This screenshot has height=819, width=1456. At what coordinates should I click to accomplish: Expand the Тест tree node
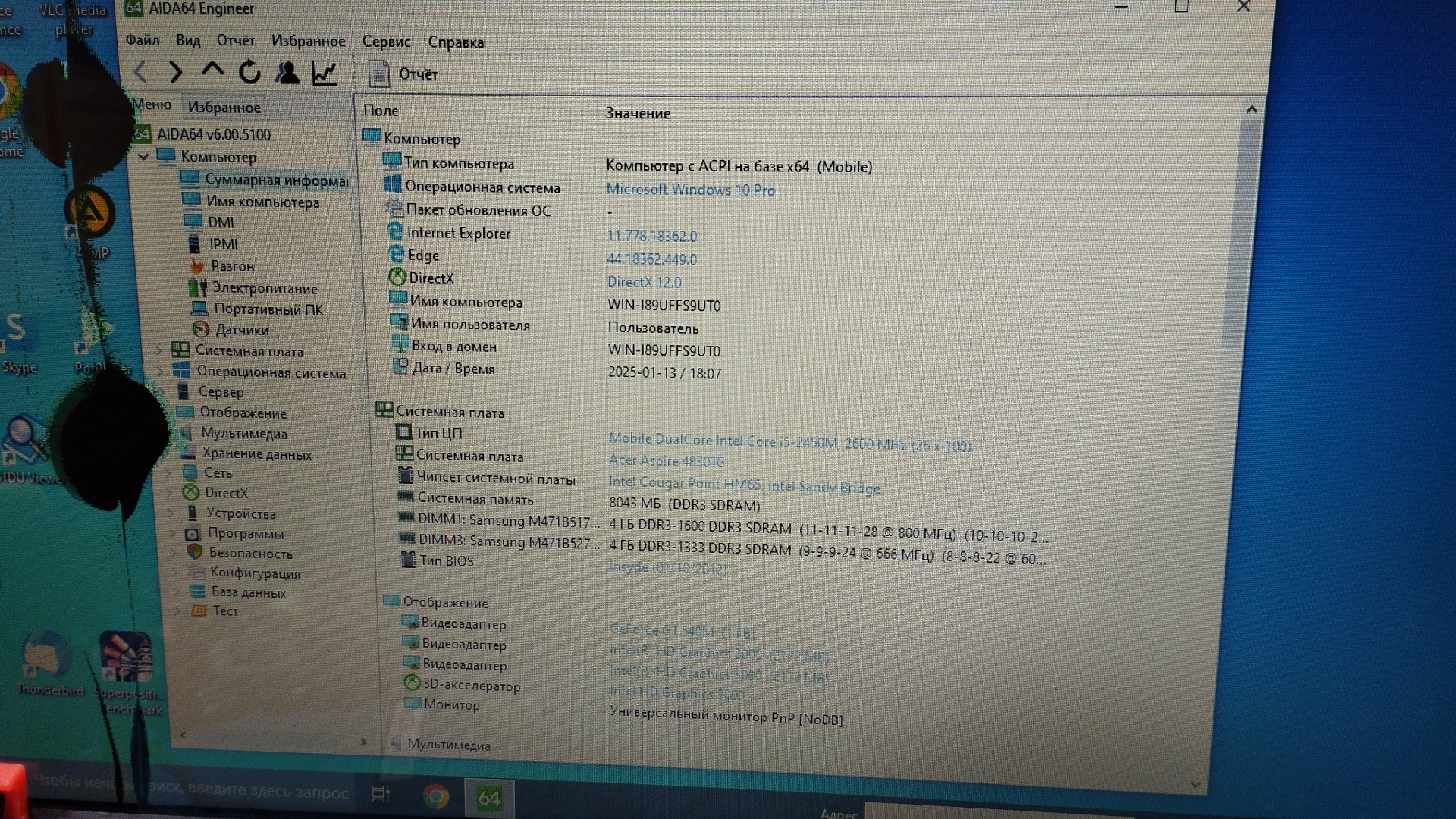(x=178, y=610)
